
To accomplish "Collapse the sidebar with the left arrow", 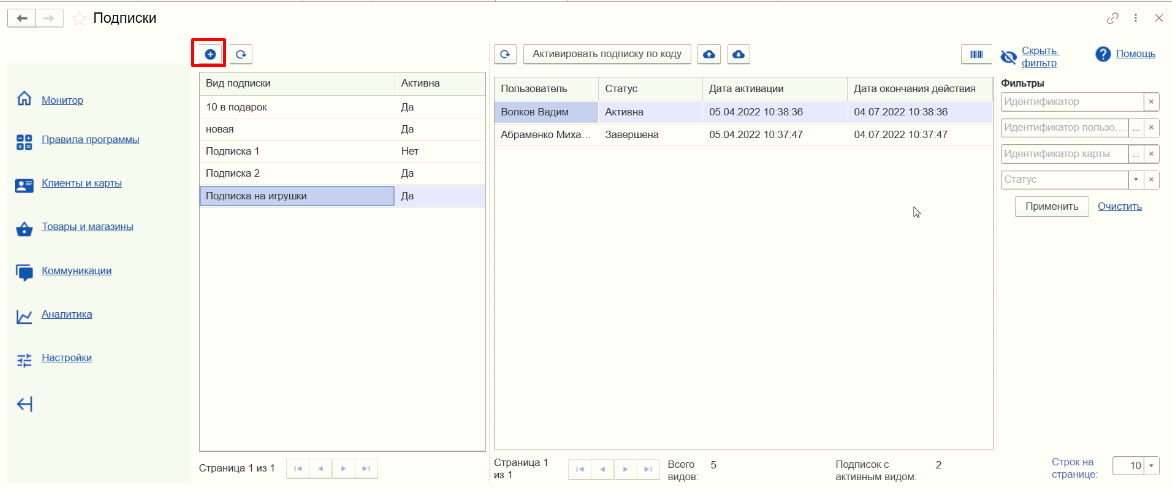I will pyautogui.click(x=25, y=404).
